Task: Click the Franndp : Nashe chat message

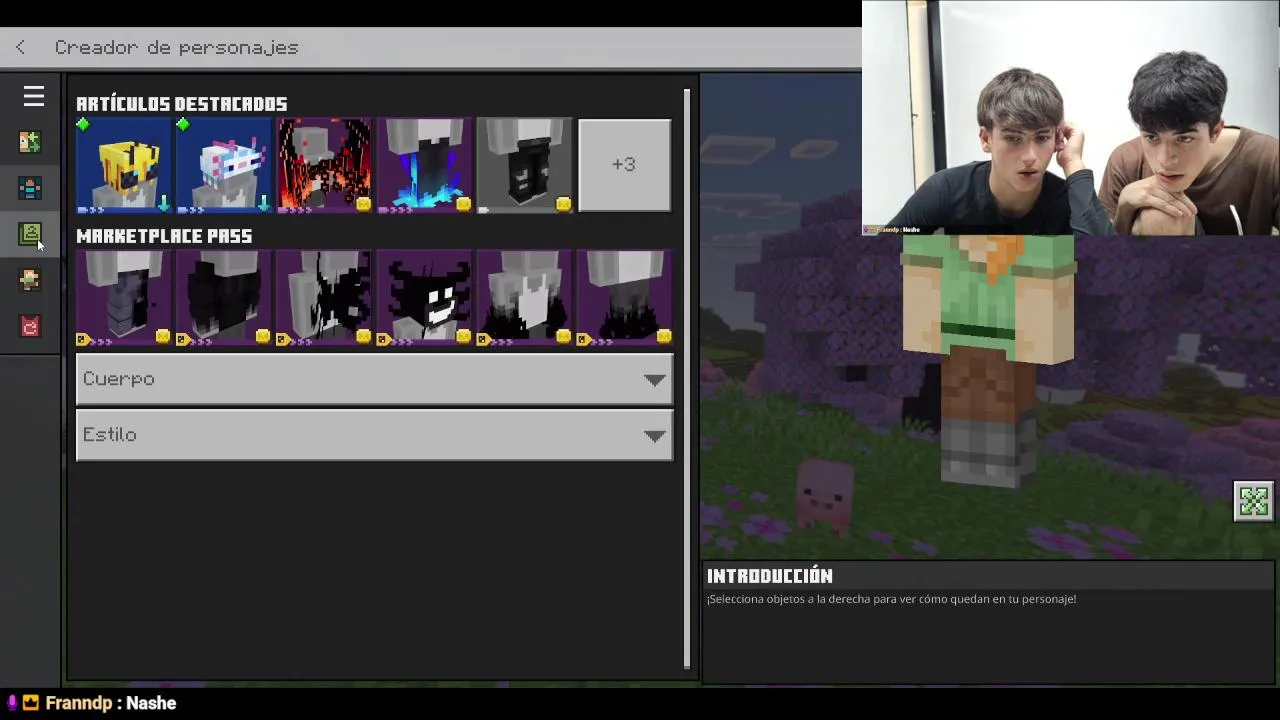Action: point(111,703)
